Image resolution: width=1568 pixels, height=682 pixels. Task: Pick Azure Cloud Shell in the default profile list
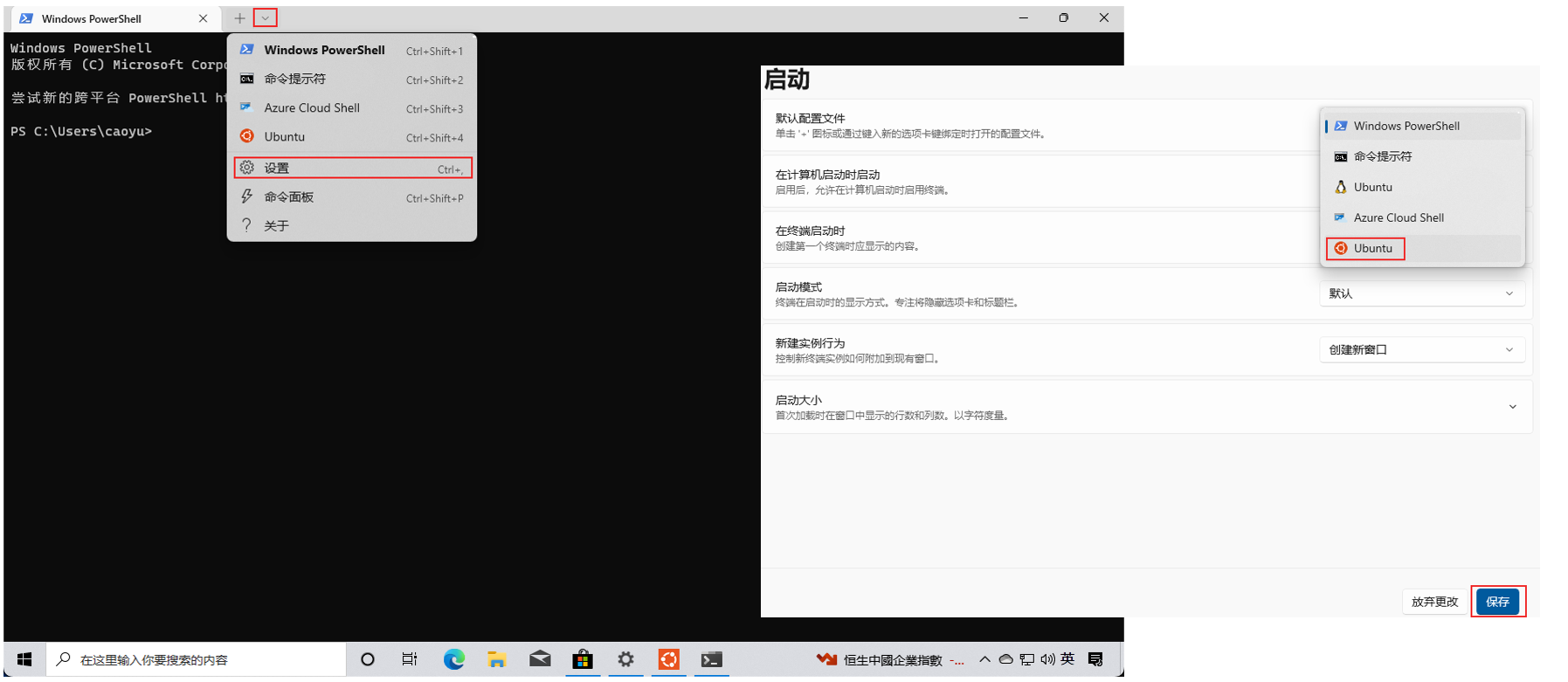click(x=1422, y=217)
